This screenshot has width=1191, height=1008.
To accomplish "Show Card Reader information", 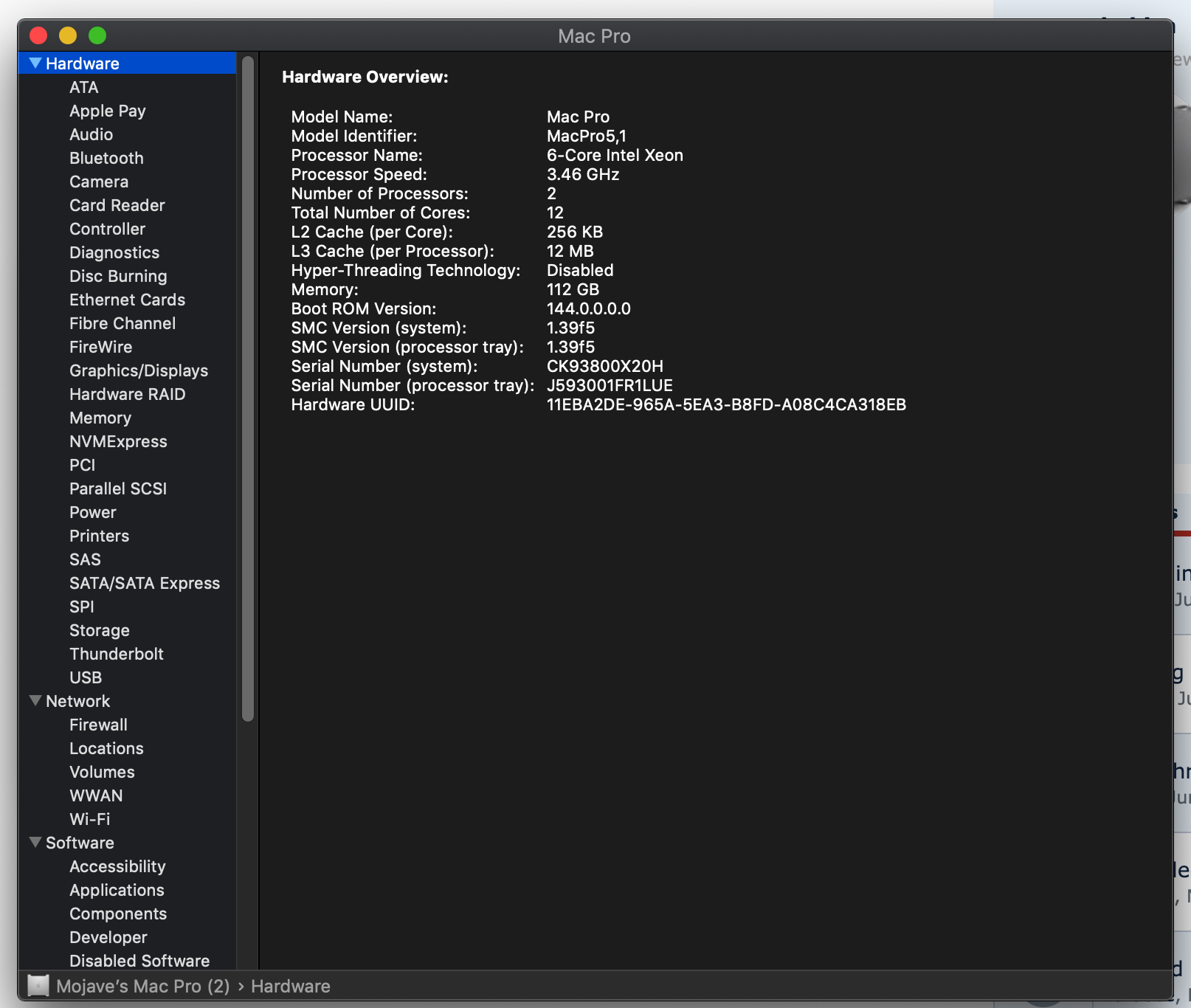I will click(117, 205).
